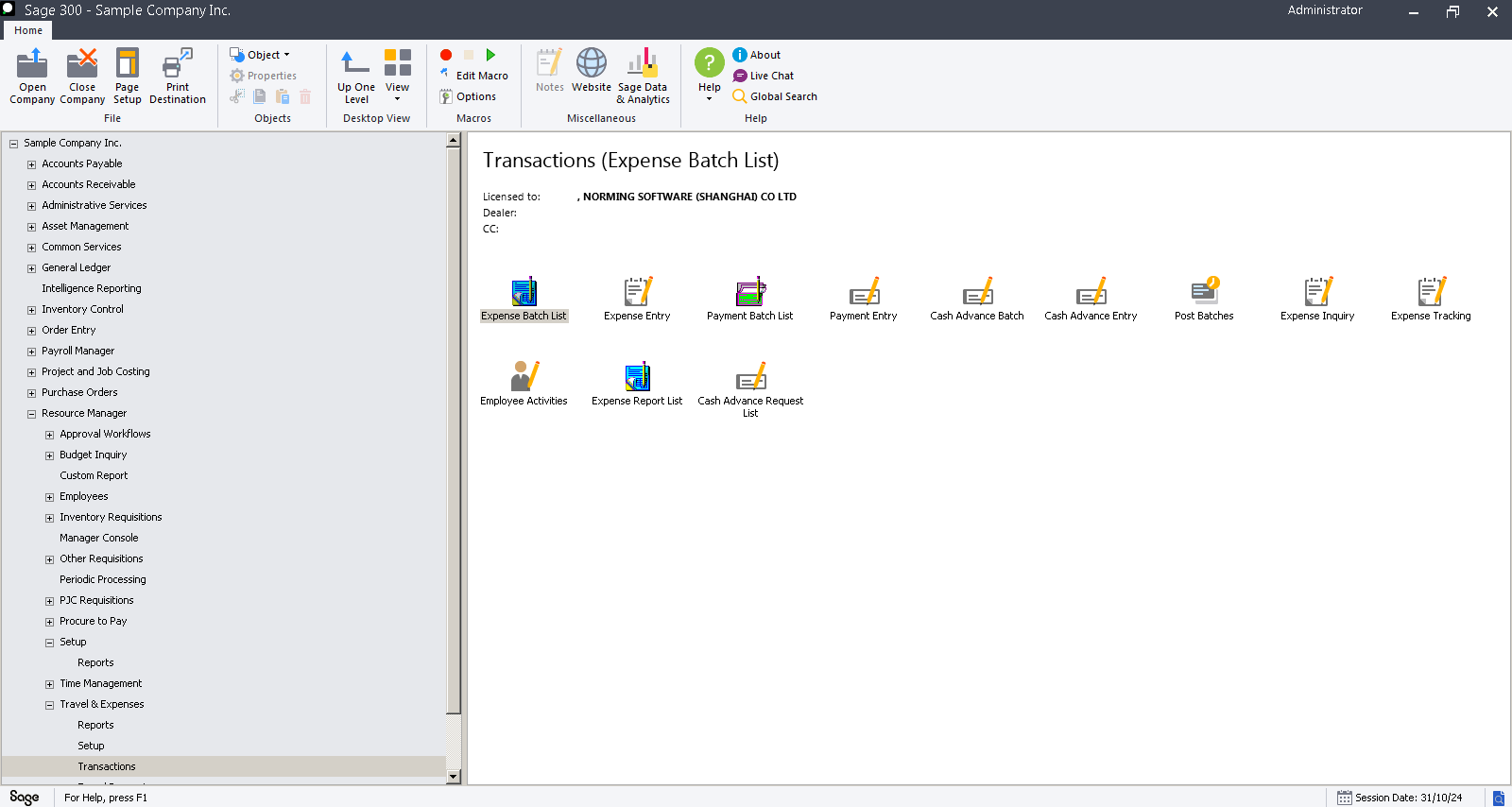Screen dimensions: 1512x807
Task: Click the Session Date 31/10/24 text
Action: (1409, 798)
